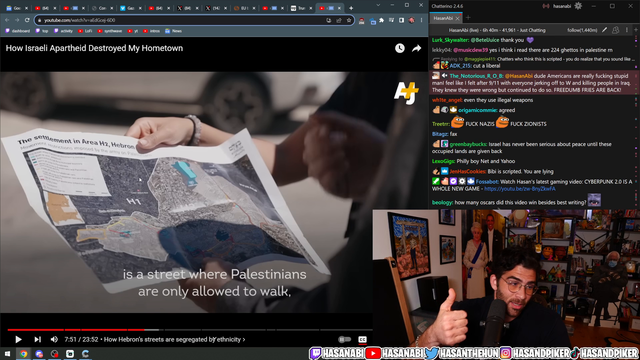Open the 'intros' bookmark

(x=152, y=31)
